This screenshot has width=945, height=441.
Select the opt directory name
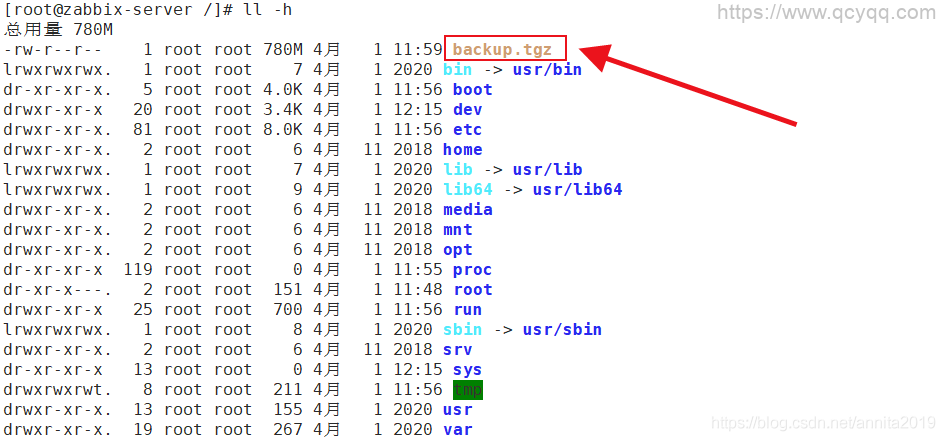(457, 250)
